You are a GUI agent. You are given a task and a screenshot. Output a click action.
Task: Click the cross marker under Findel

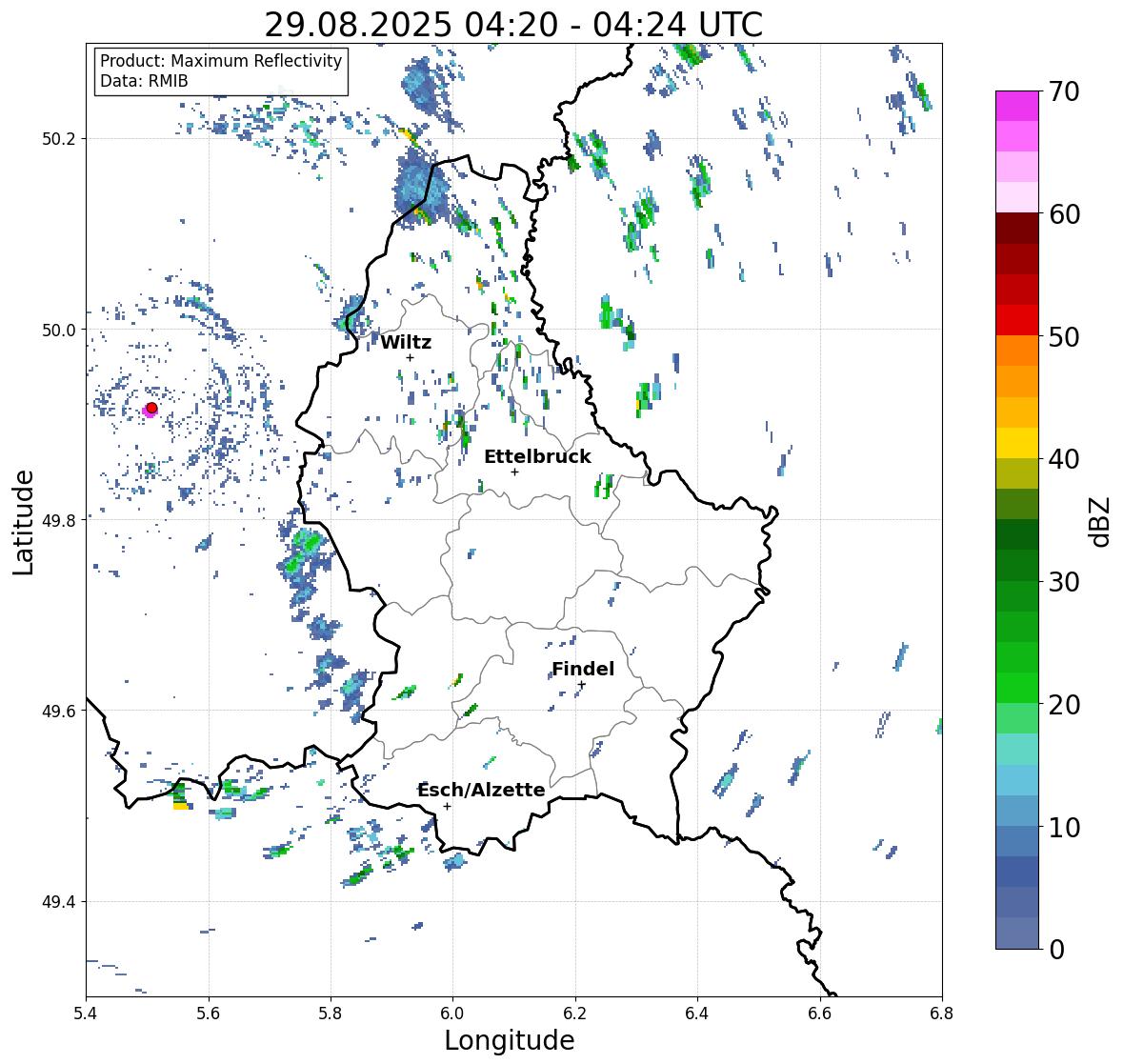click(582, 685)
